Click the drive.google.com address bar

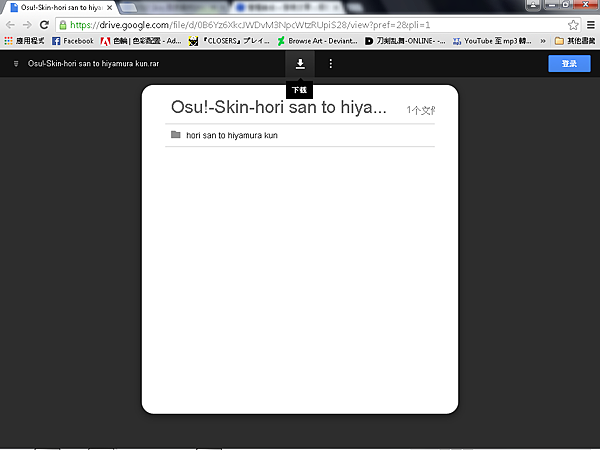click(318, 25)
